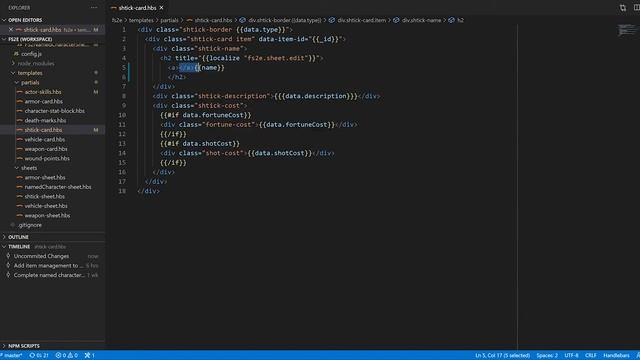
Task: Click the editor minimap preview
Action: [626, 31]
